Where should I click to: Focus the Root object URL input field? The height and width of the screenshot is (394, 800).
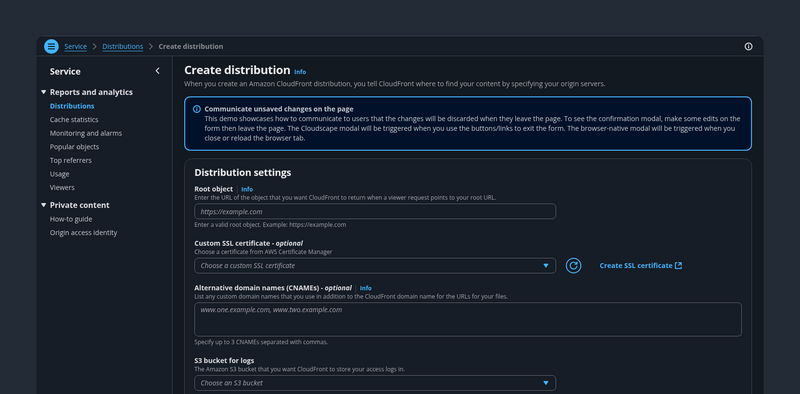point(375,211)
